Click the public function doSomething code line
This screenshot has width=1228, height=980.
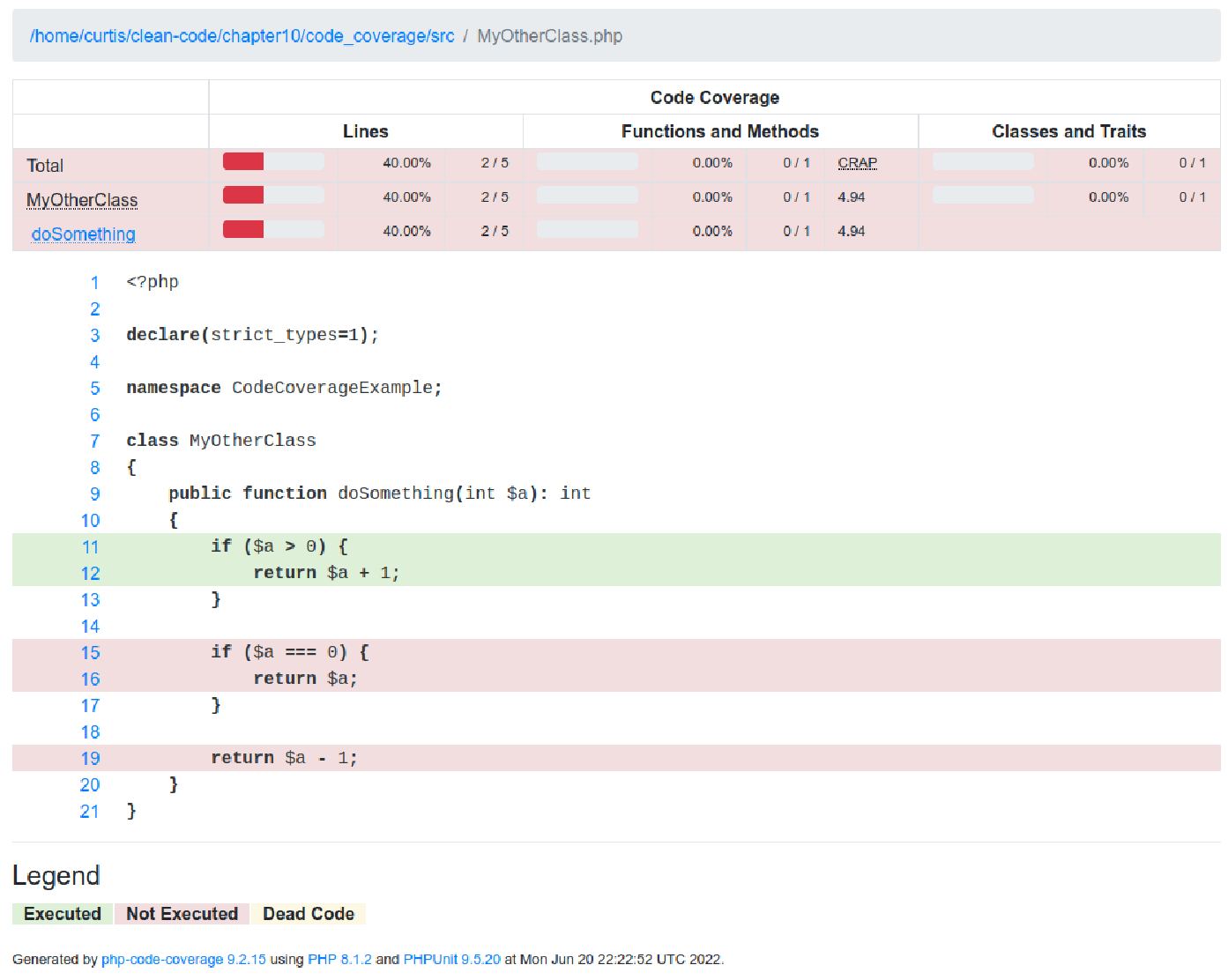coord(380,494)
